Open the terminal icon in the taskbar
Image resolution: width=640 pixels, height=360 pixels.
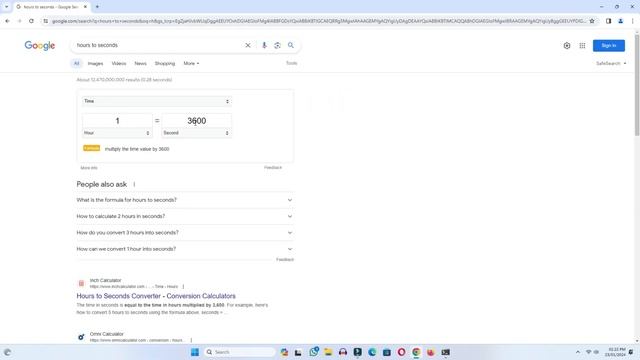(x=446, y=352)
